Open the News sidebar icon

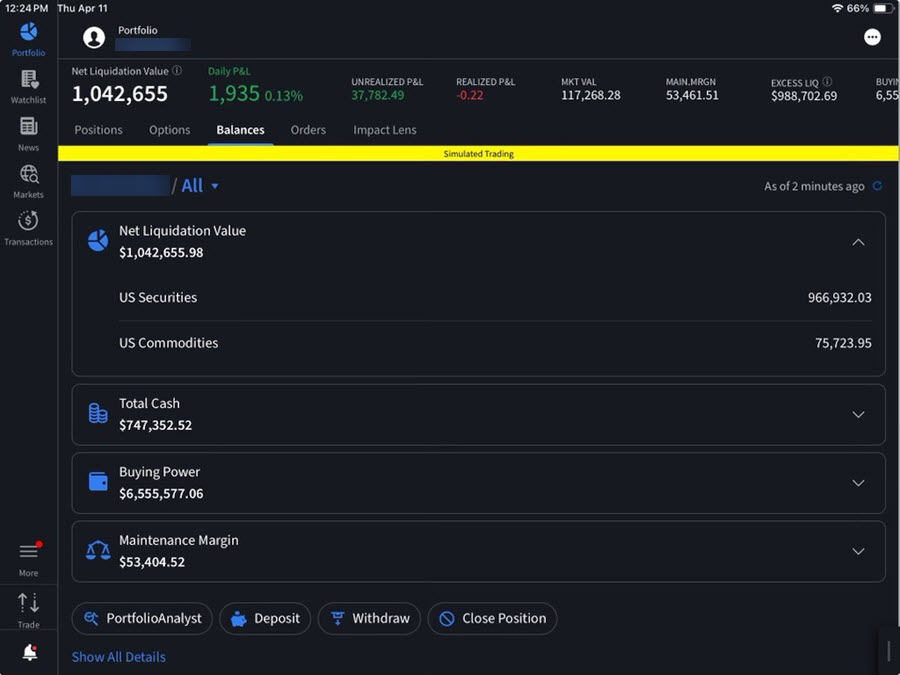28,126
